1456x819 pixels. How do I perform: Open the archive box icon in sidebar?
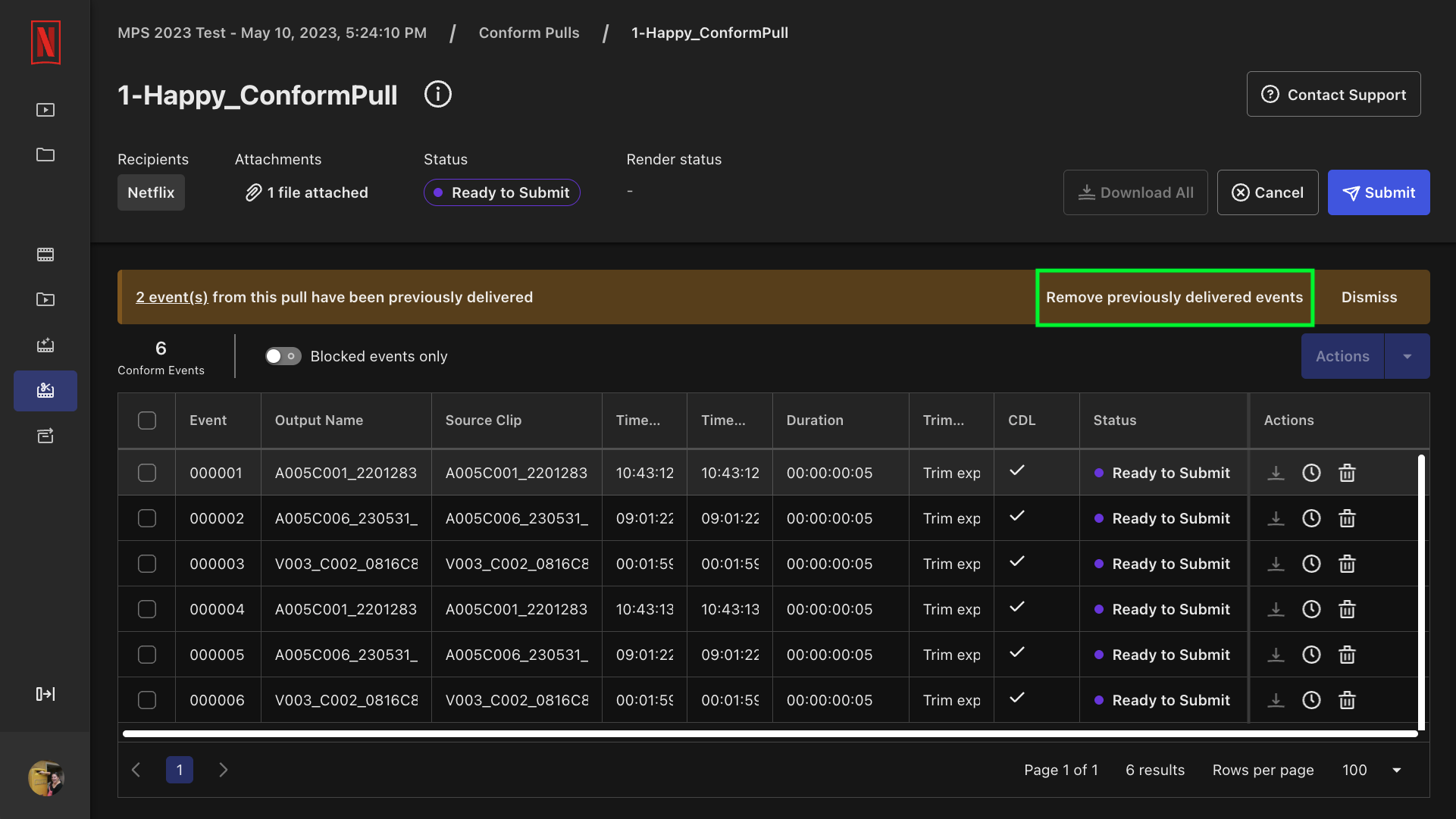pyautogui.click(x=45, y=436)
